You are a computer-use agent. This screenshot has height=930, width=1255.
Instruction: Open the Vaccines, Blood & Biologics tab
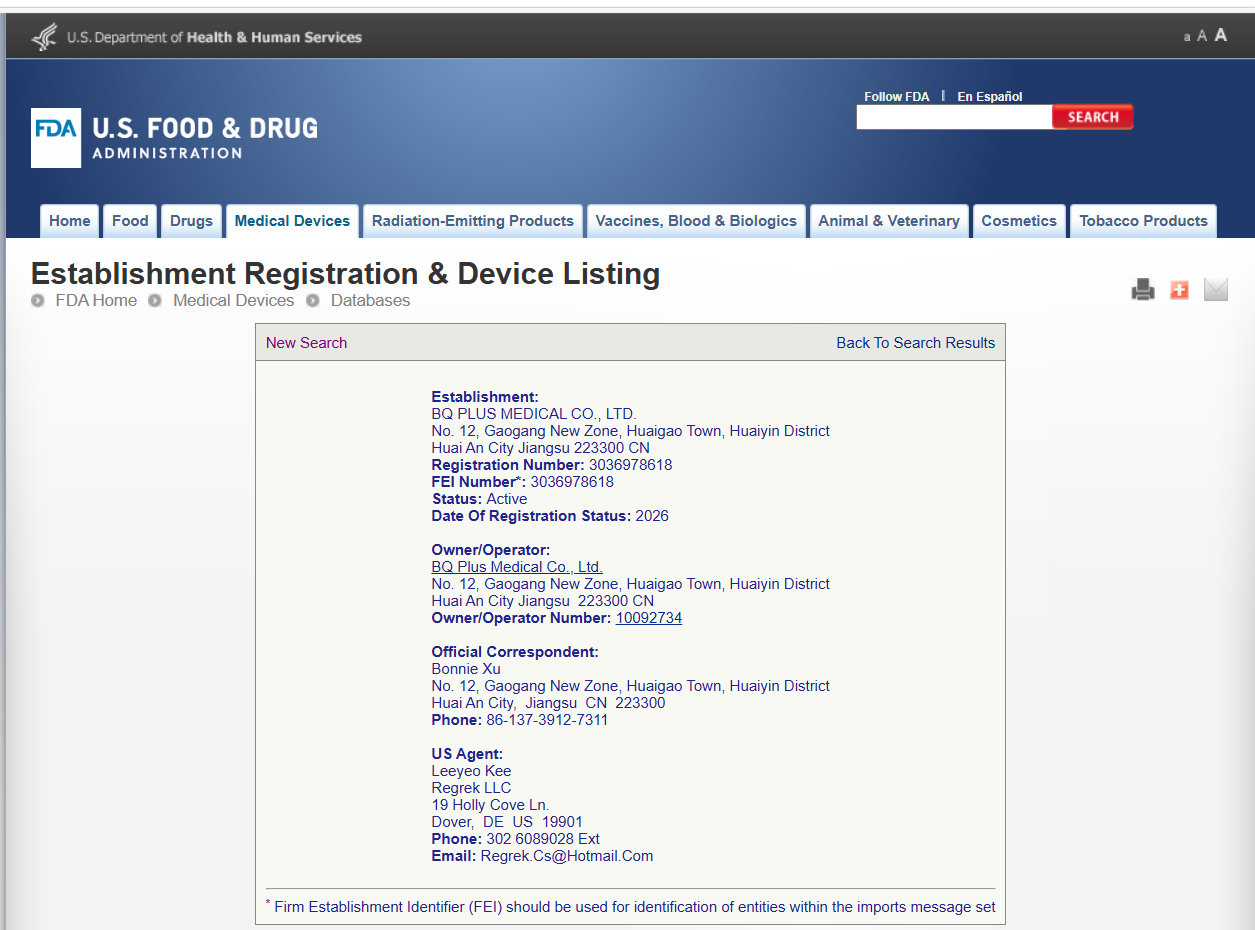pos(696,221)
